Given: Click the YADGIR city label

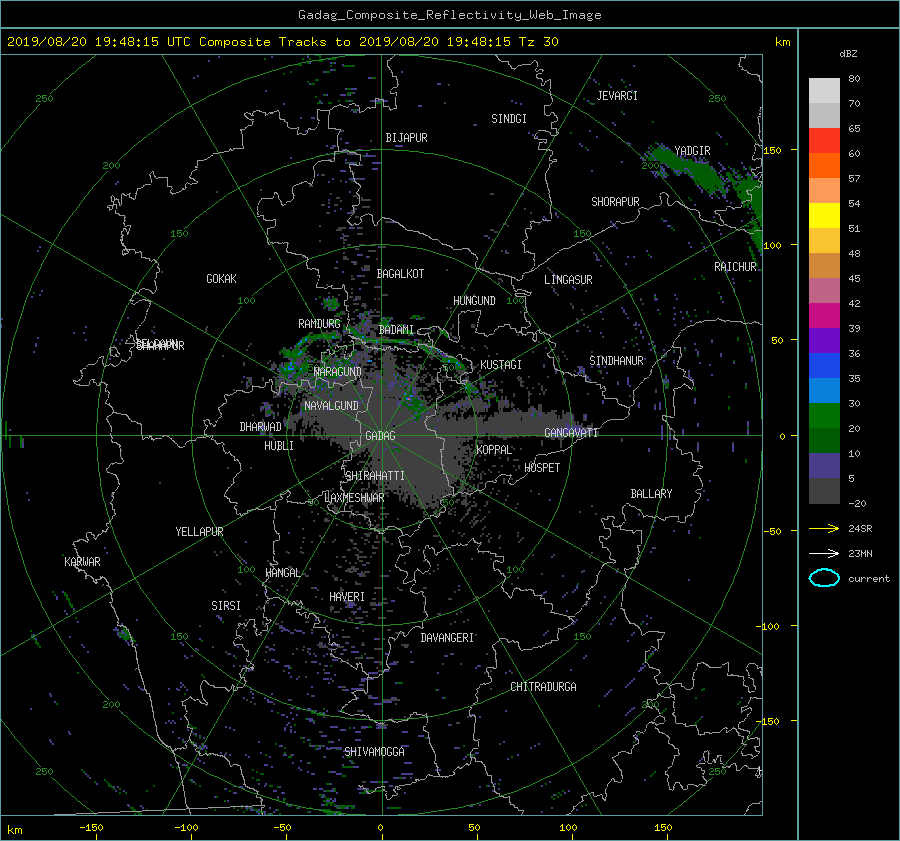Looking at the screenshot, I should pos(692,151).
